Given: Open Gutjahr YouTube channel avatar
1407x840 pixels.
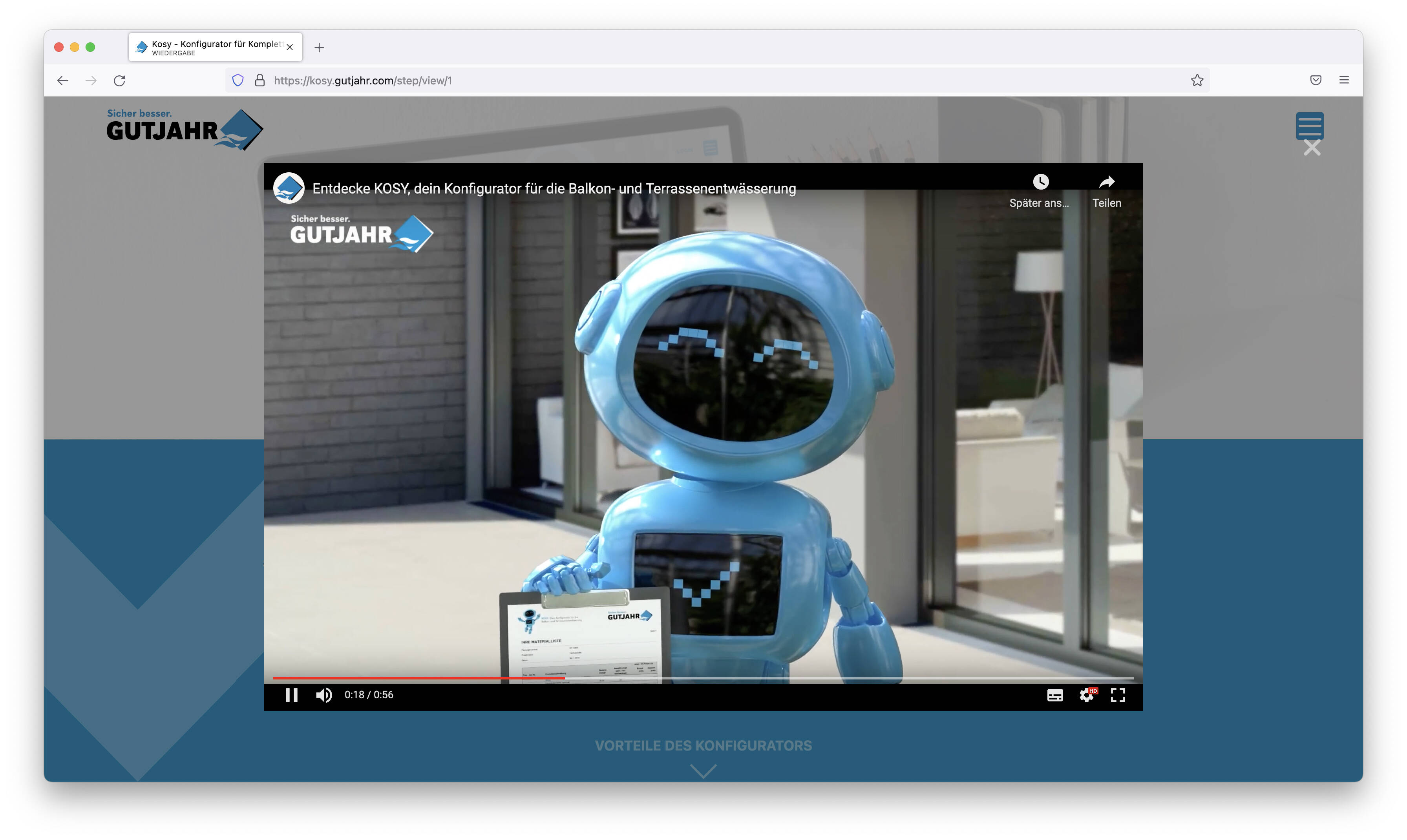Looking at the screenshot, I should point(289,188).
